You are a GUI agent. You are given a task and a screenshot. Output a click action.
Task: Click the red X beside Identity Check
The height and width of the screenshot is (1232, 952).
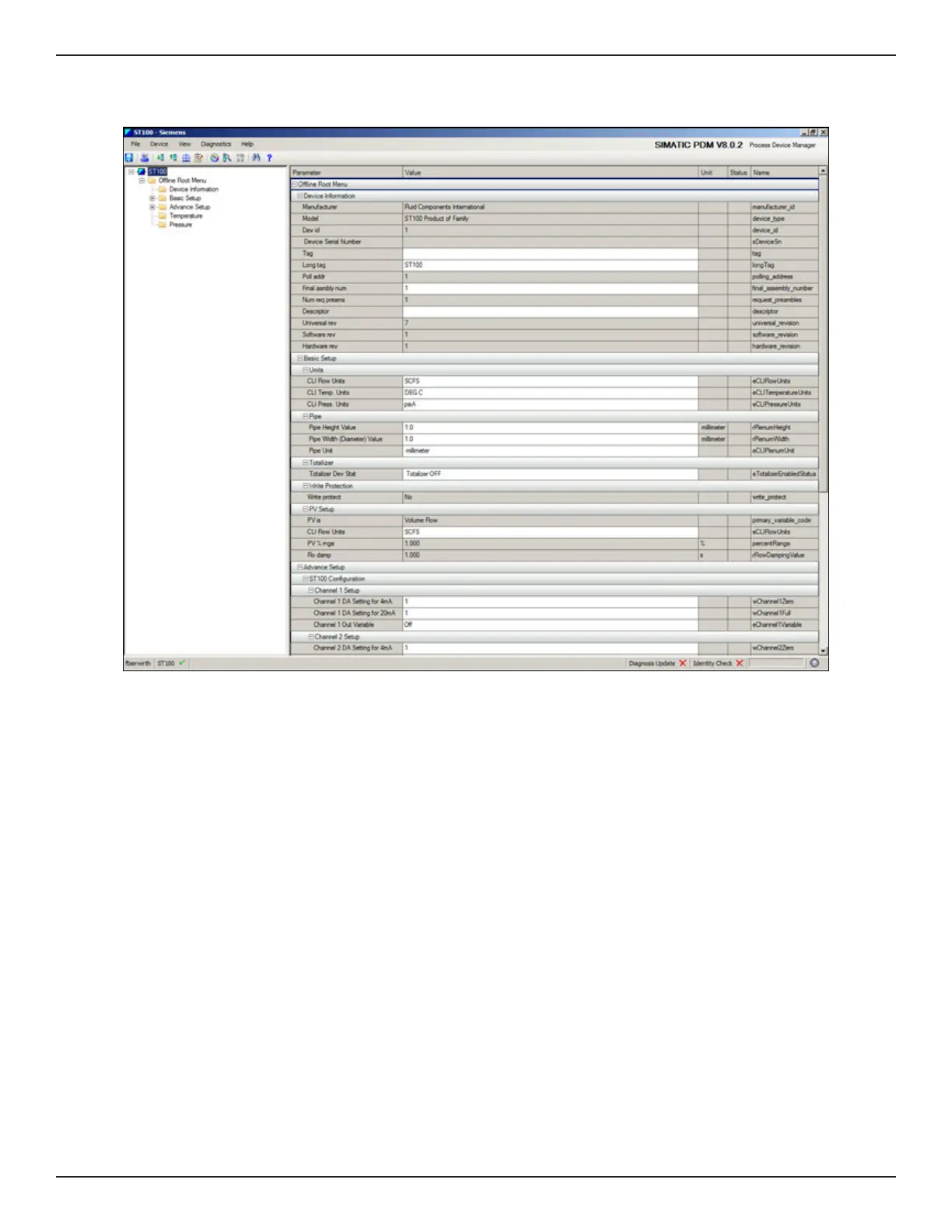click(x=740, y=663)
